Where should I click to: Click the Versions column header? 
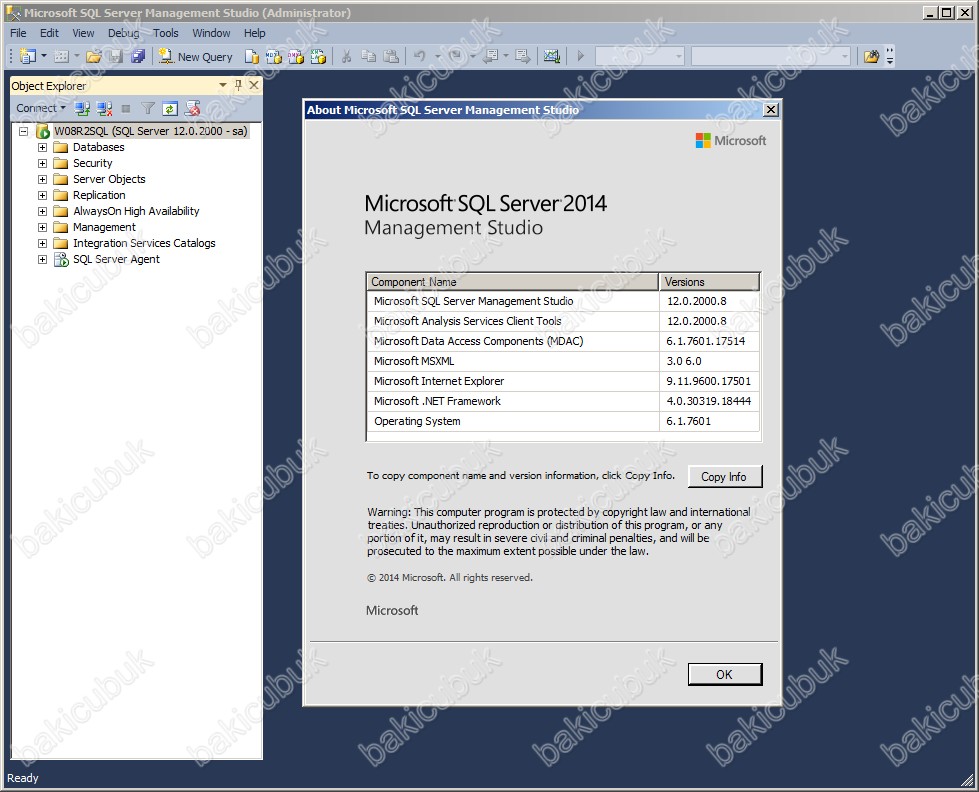coord(709,282)
